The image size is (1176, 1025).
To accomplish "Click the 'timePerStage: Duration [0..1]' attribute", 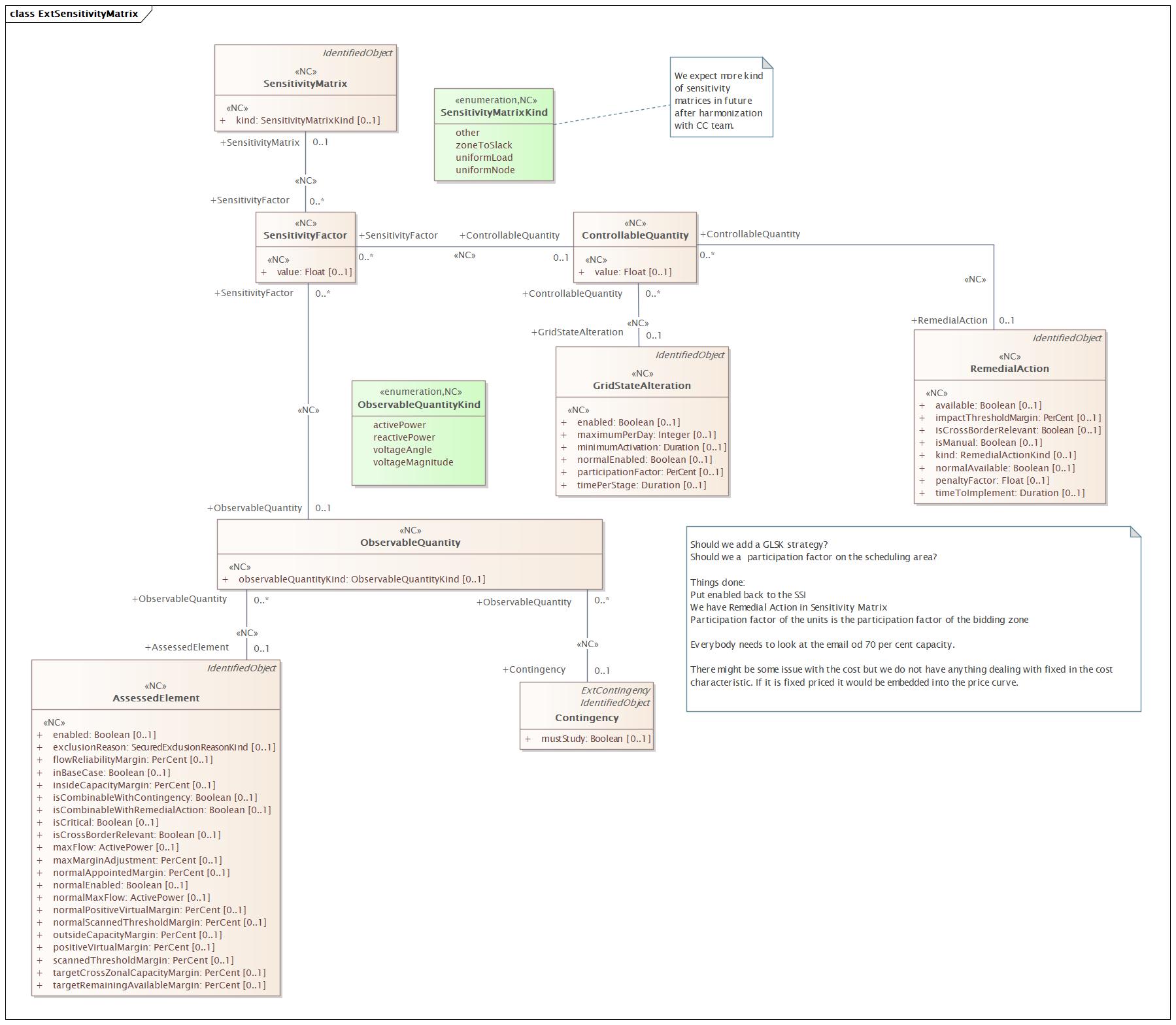I will tap(641, 485).
